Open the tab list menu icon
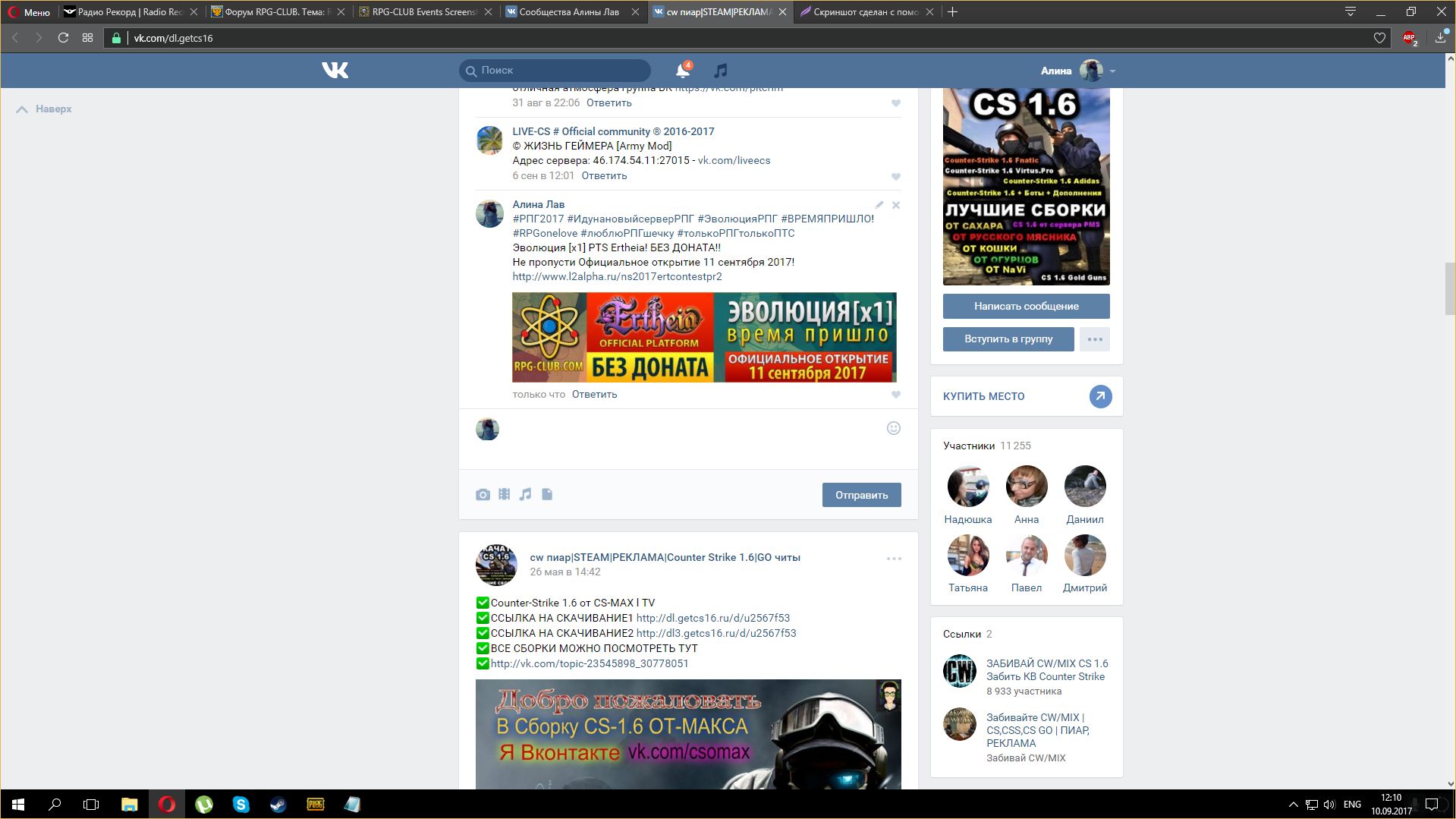Image resolution: width=1456 pixels, height=819 pixels. click(1351, 11)
